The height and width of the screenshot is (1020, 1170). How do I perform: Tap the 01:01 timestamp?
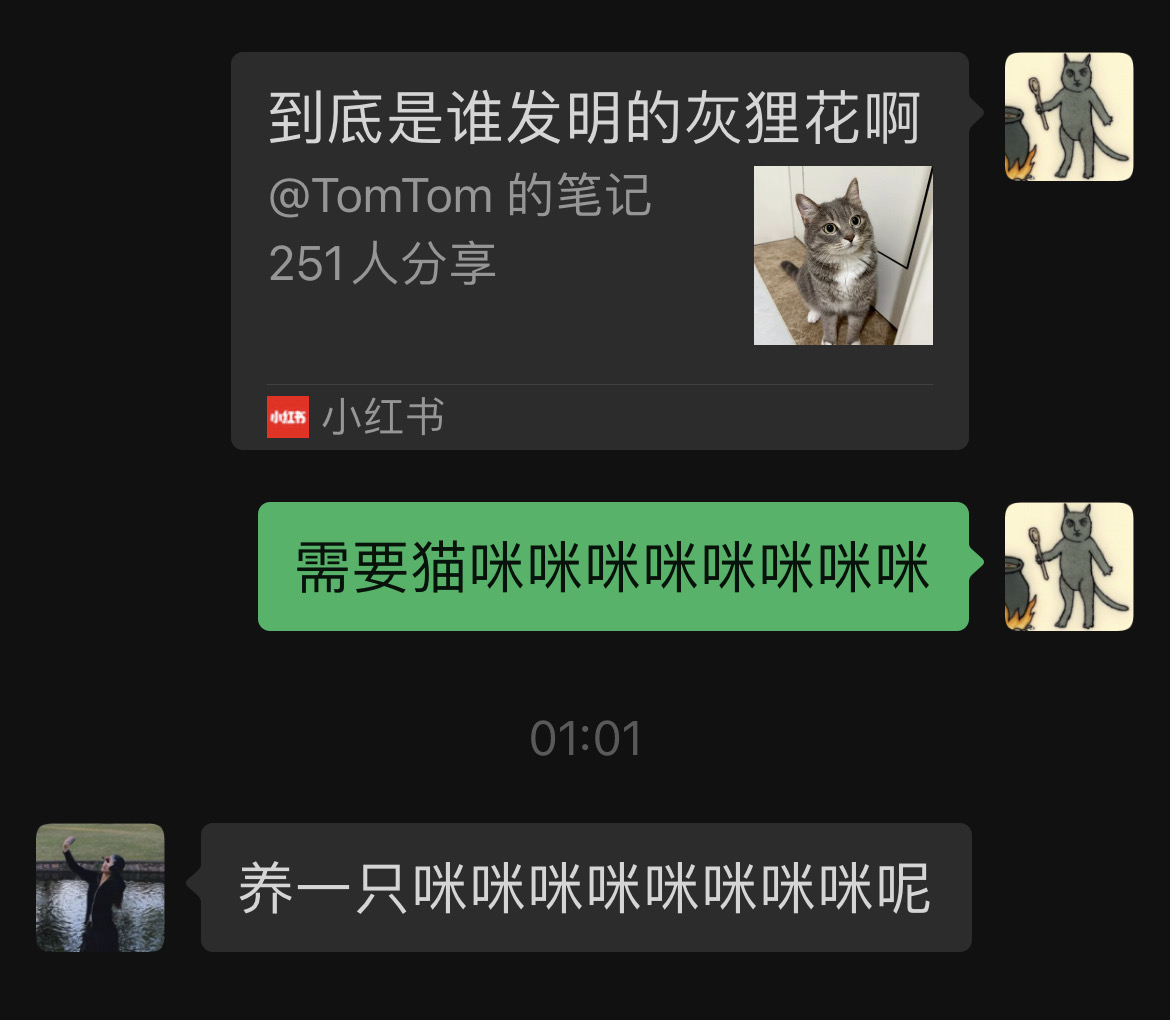pos(586,739)
